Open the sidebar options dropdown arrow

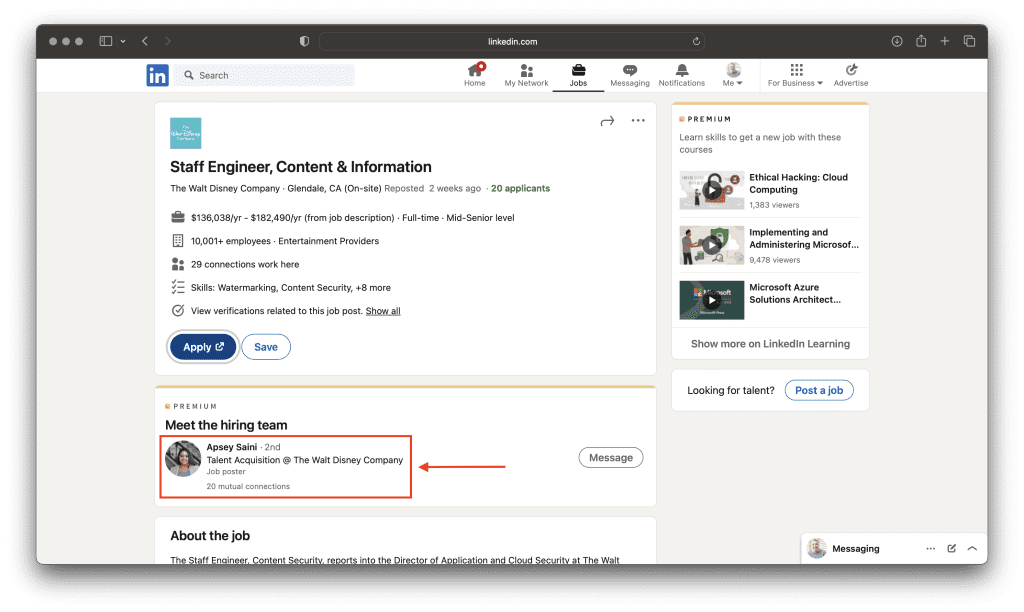[x=123, y=41]
